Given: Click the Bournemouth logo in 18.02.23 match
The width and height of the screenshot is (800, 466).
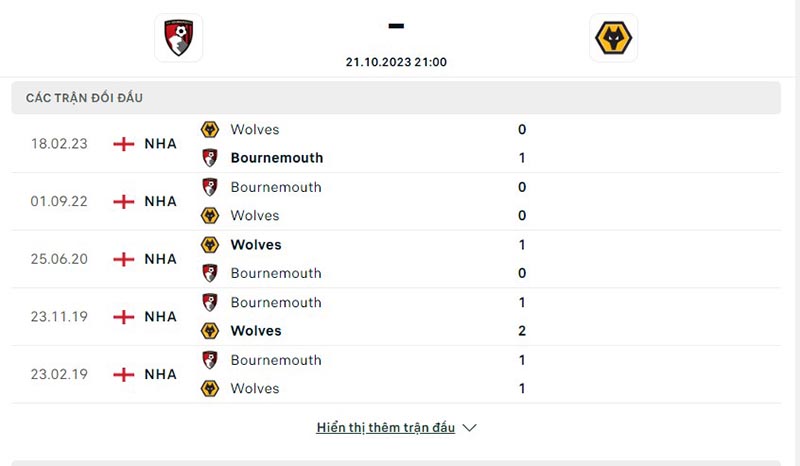Looking at the screenshot, I should [210, 158].
